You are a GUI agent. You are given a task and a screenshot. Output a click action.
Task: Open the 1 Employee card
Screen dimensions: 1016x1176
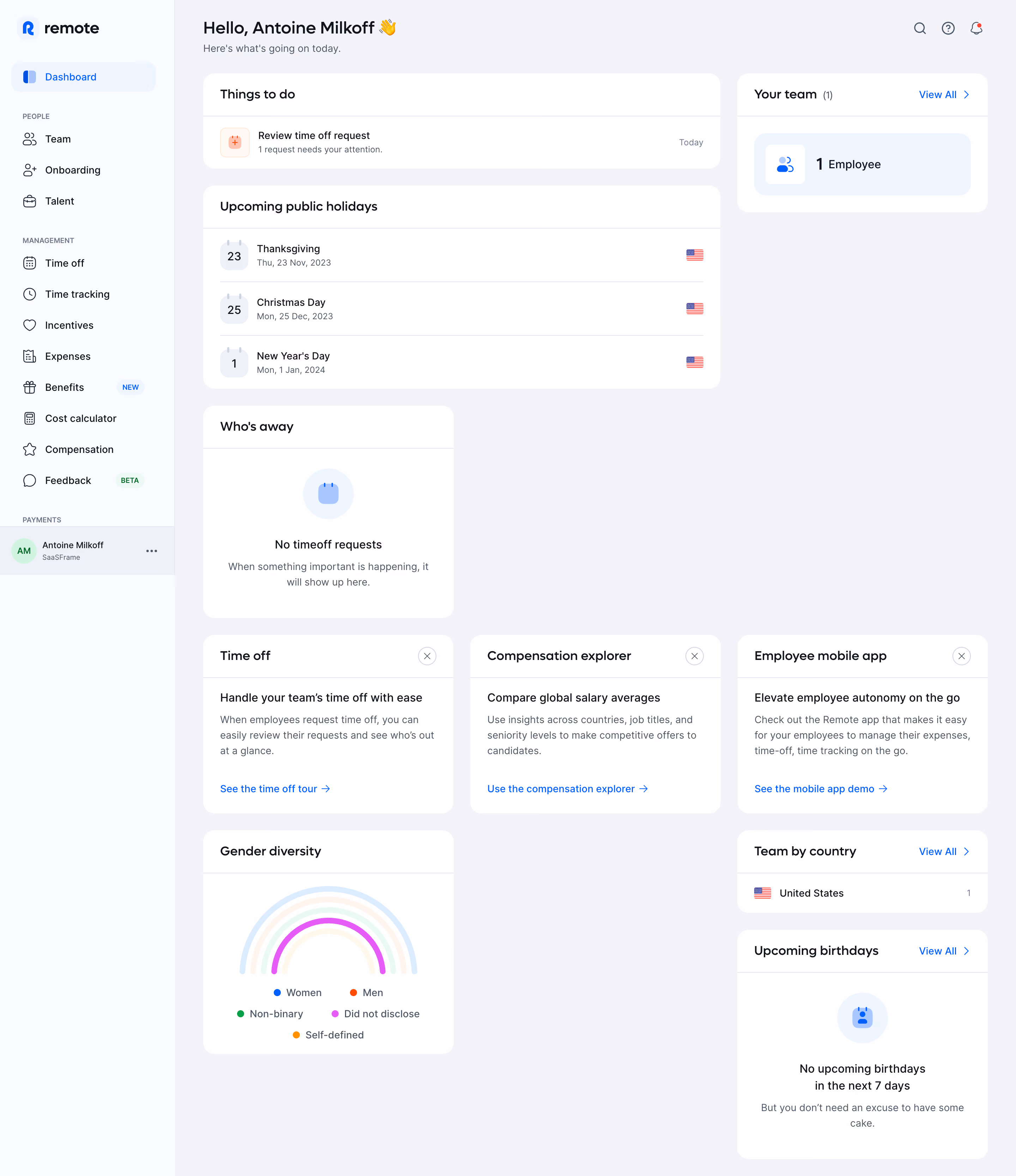click(x=862, y=165)
